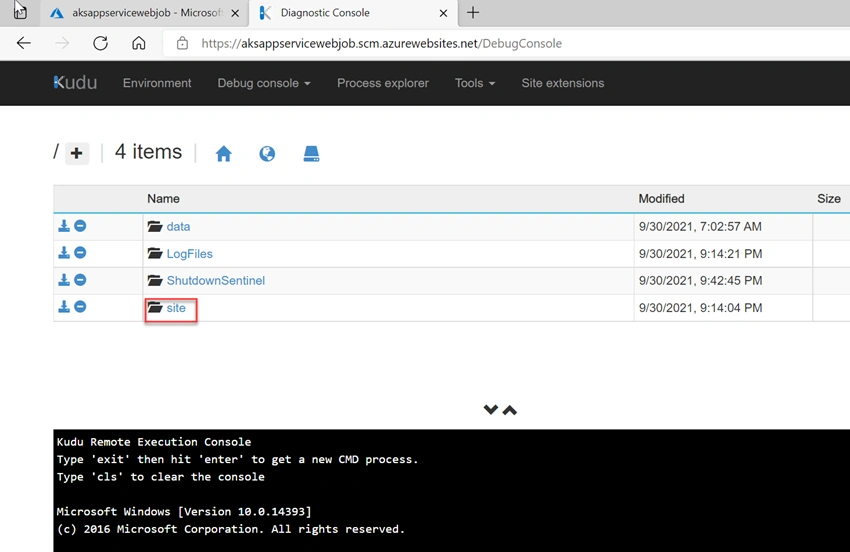Go to the home directory icon

click(x=223, y=154)
